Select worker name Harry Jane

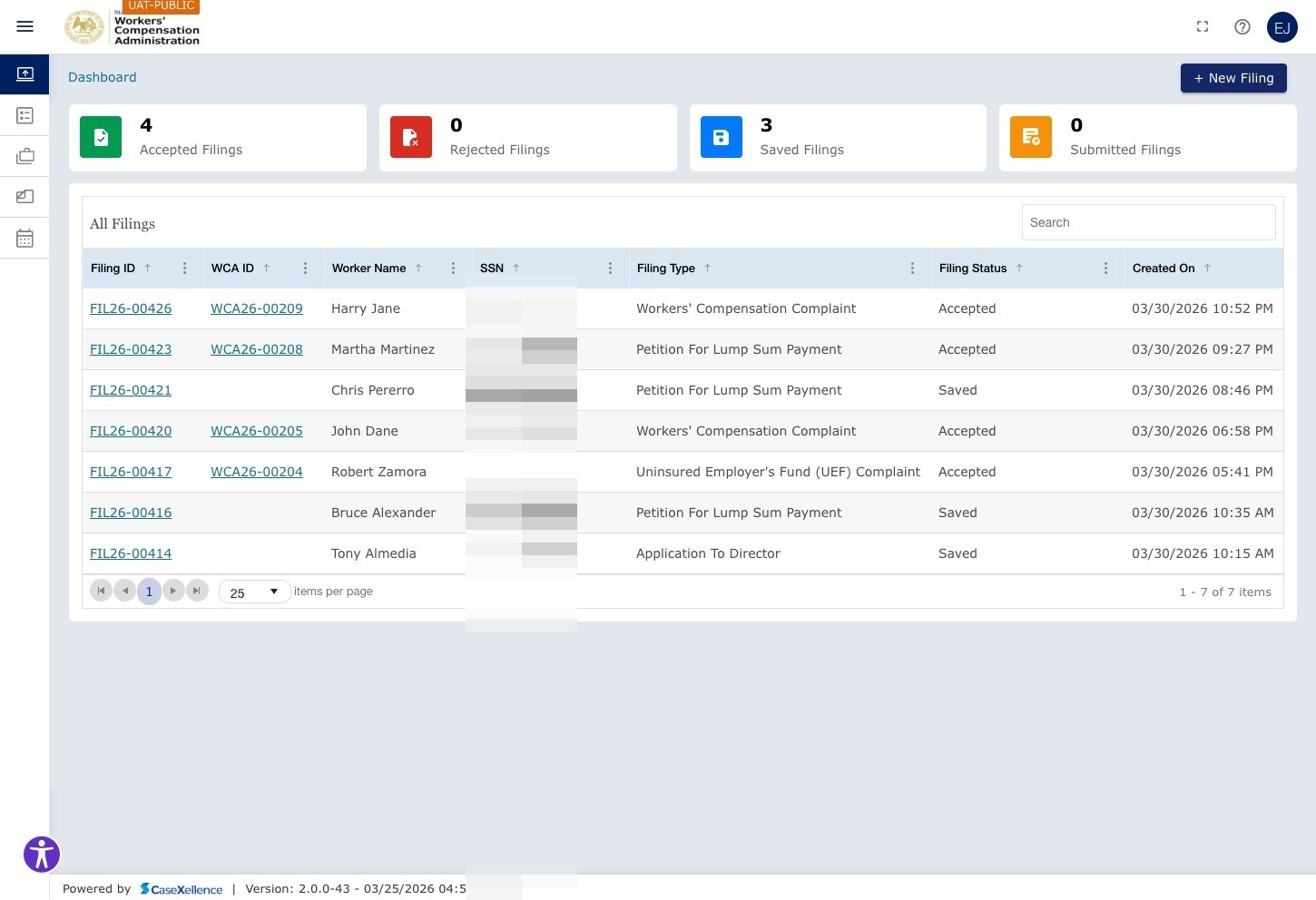click(x=366, y=308)
